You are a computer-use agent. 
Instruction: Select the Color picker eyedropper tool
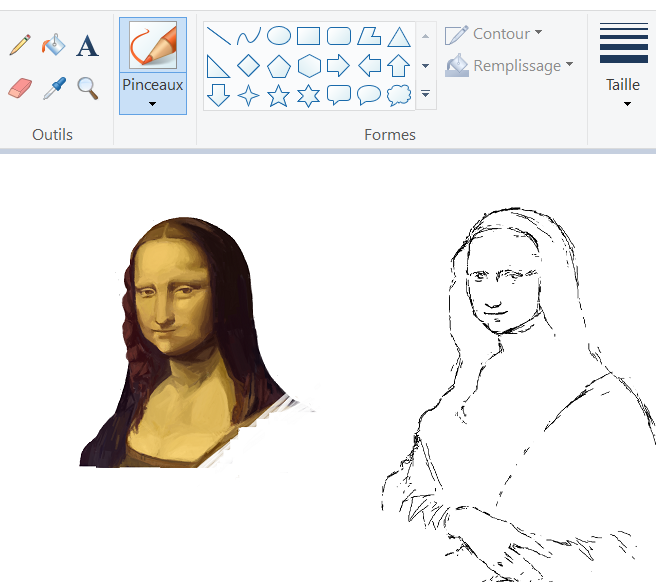54,88
